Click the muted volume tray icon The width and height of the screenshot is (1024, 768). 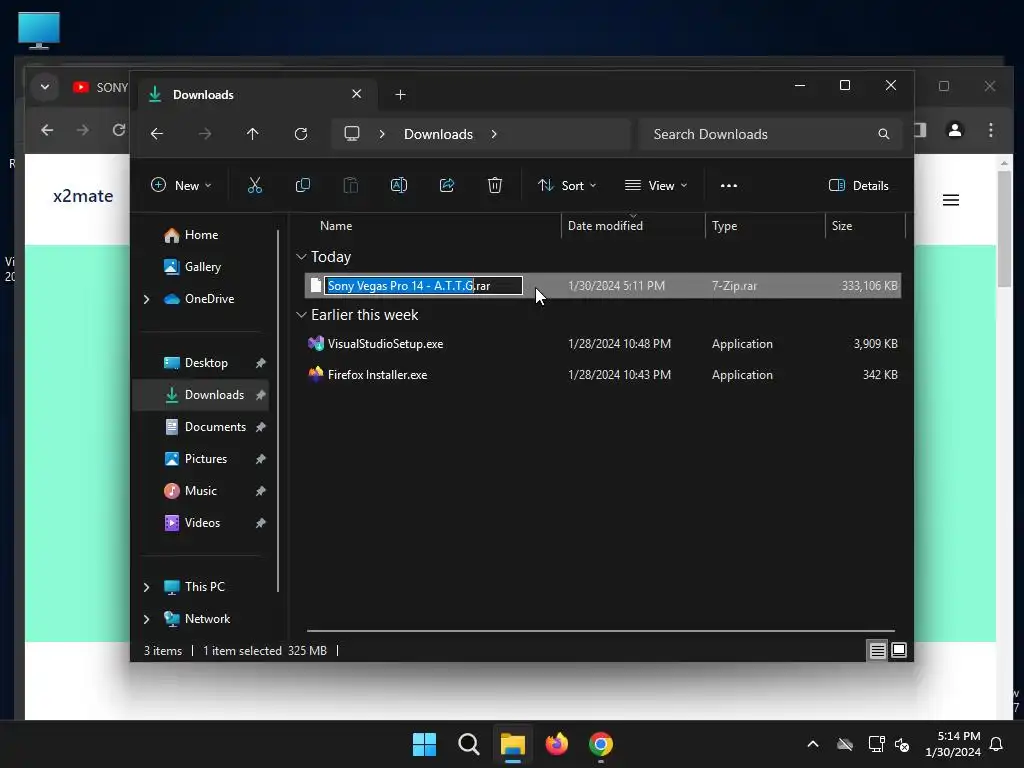click(903, 744)
